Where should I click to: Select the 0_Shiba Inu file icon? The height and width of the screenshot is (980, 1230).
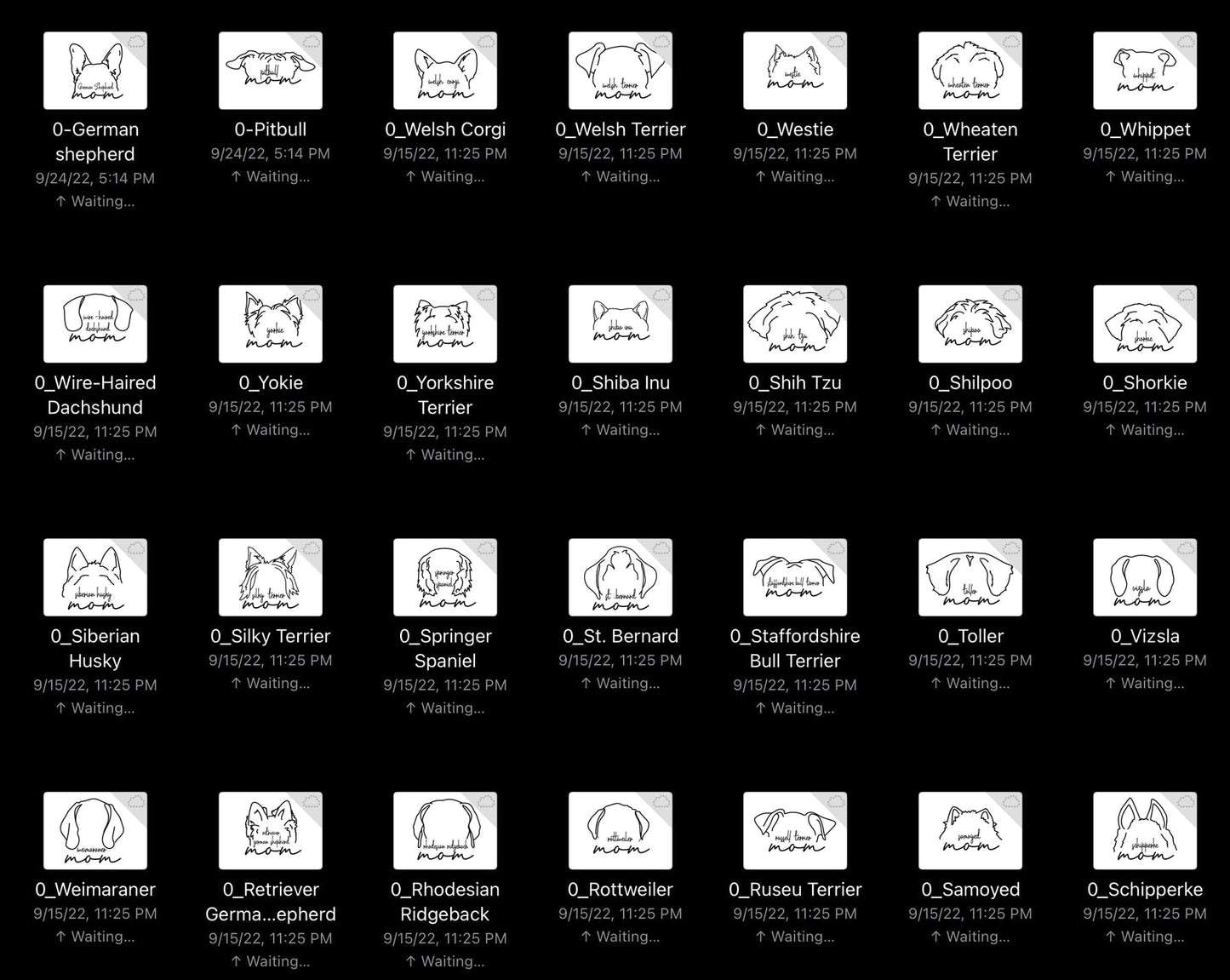[621, 324]
